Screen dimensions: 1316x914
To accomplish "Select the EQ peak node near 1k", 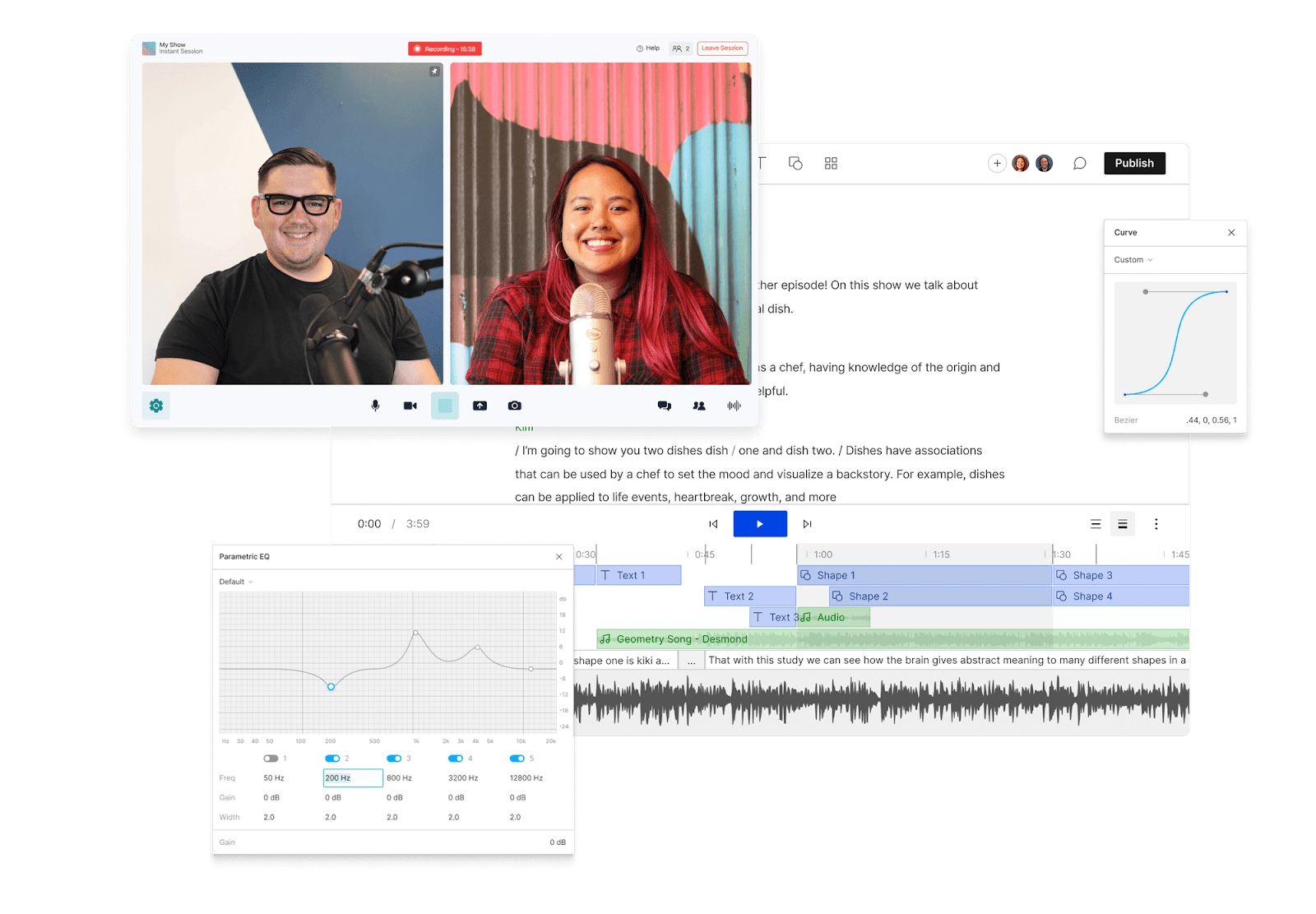I will pos(415,633).
